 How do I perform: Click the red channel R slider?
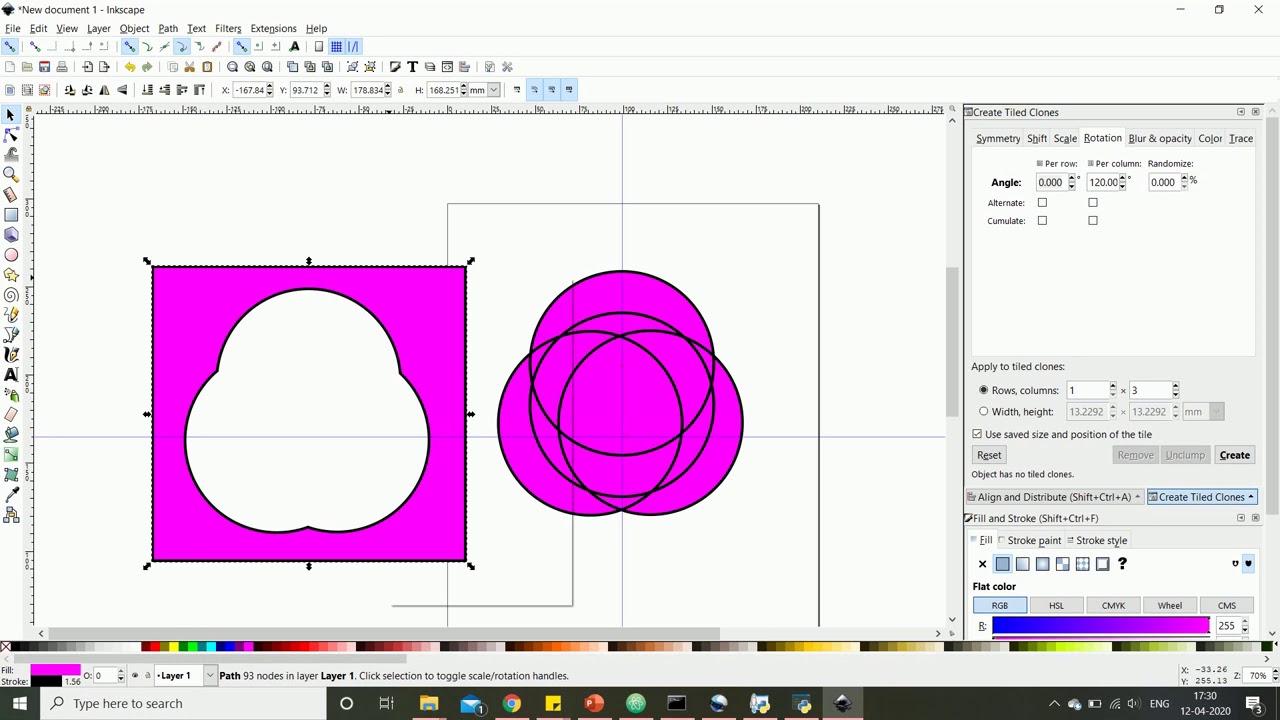click(x=1100, y=626)
